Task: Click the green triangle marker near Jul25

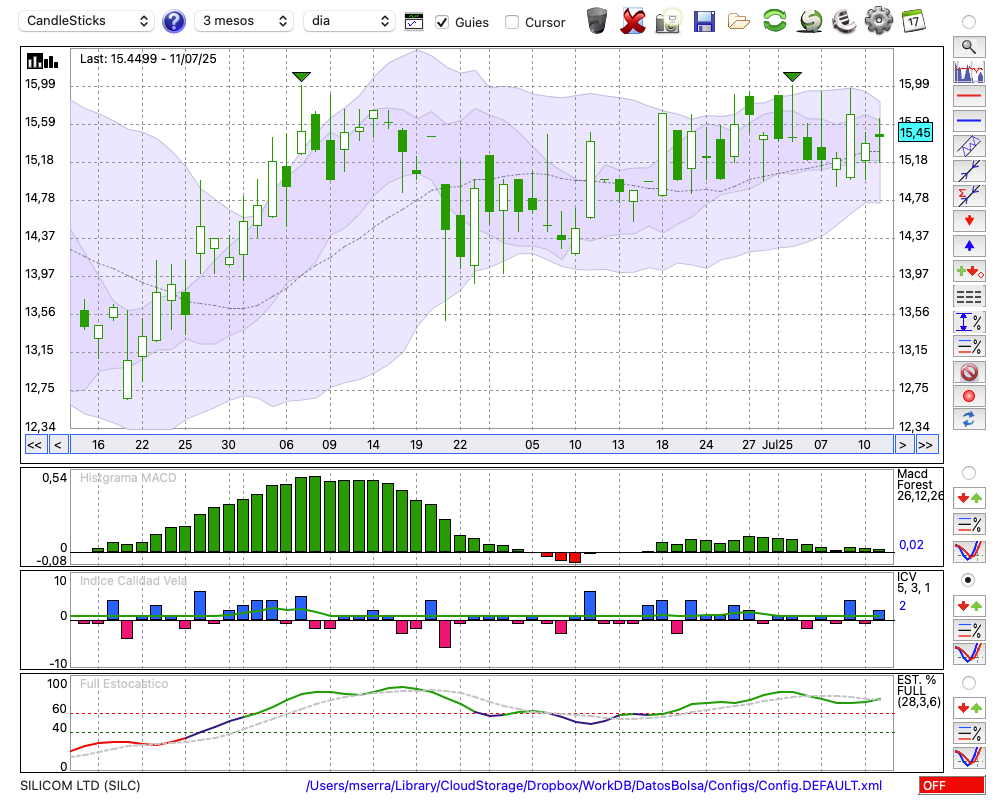Action: pos(792,77)
